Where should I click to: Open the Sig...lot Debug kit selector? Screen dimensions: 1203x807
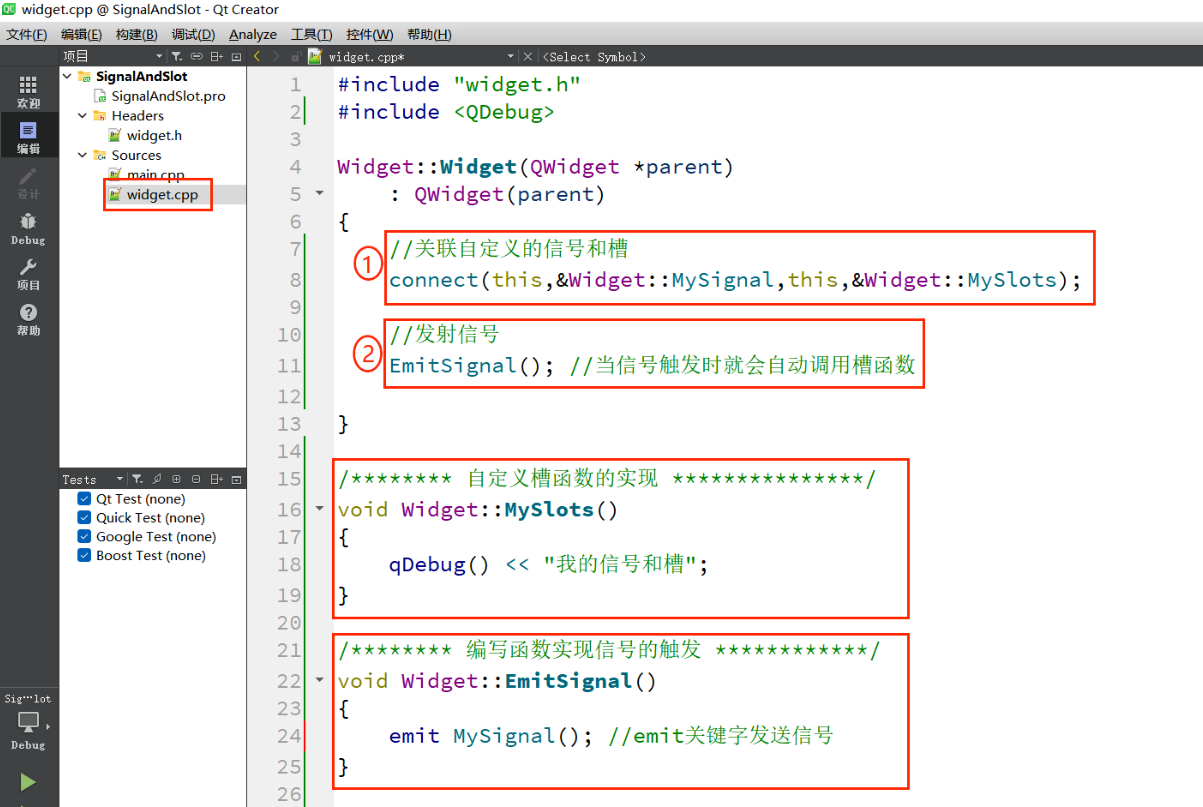(x=28, y=722)
